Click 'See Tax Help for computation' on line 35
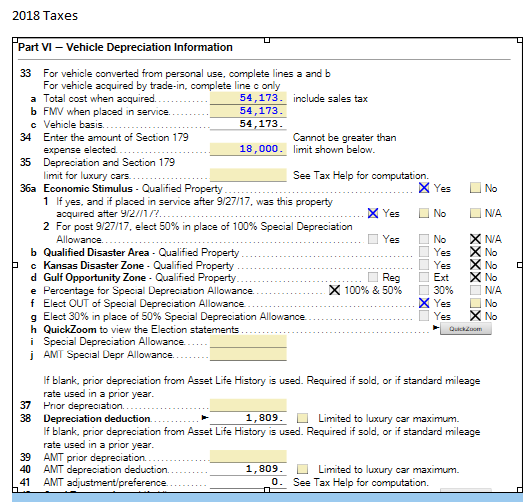Viewport: 527px width, 502px height. pyautogui.click(x=361, y=175)
